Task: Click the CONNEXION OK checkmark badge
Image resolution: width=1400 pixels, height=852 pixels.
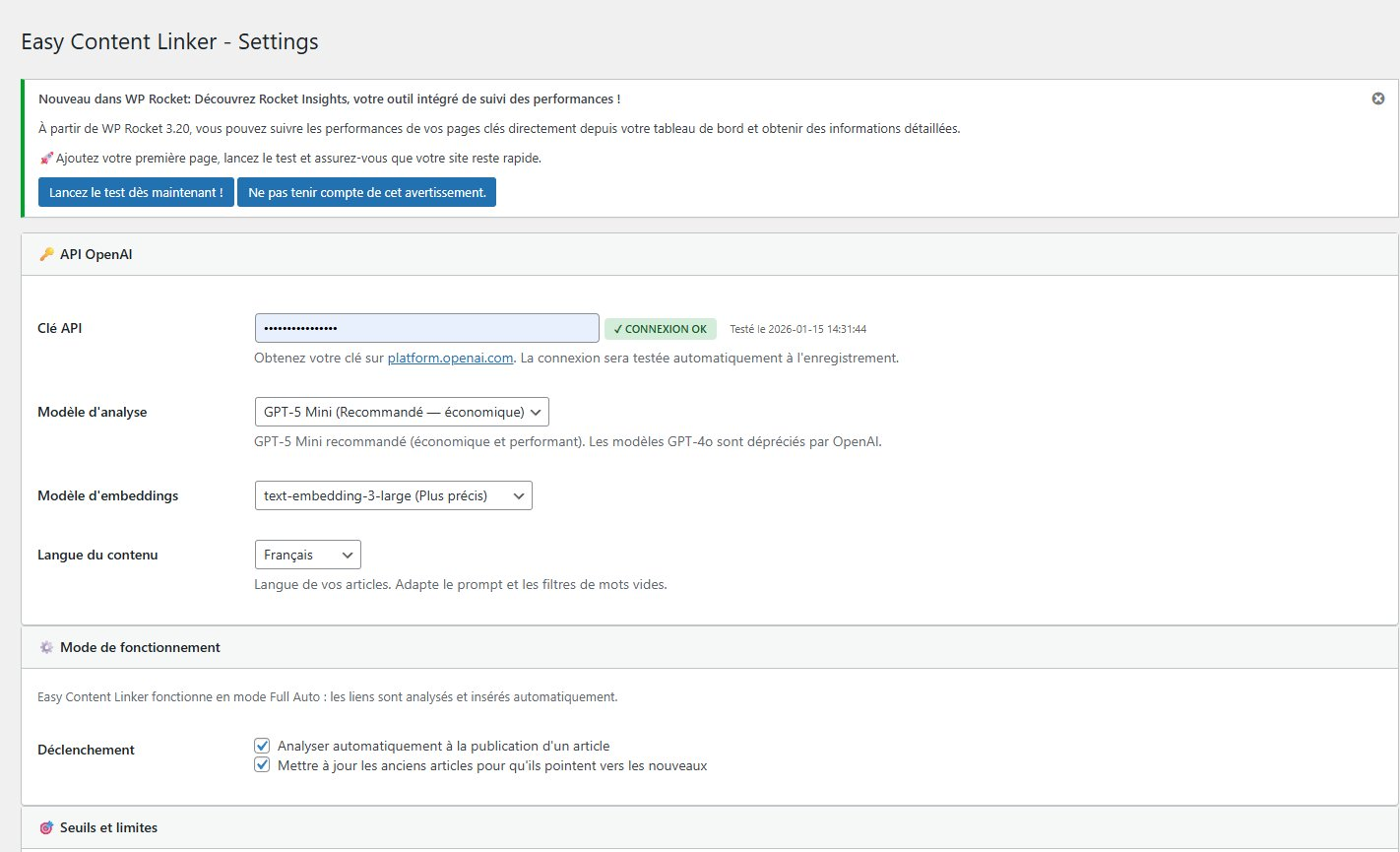Action: pyautogui.click(x=660, y=328)
